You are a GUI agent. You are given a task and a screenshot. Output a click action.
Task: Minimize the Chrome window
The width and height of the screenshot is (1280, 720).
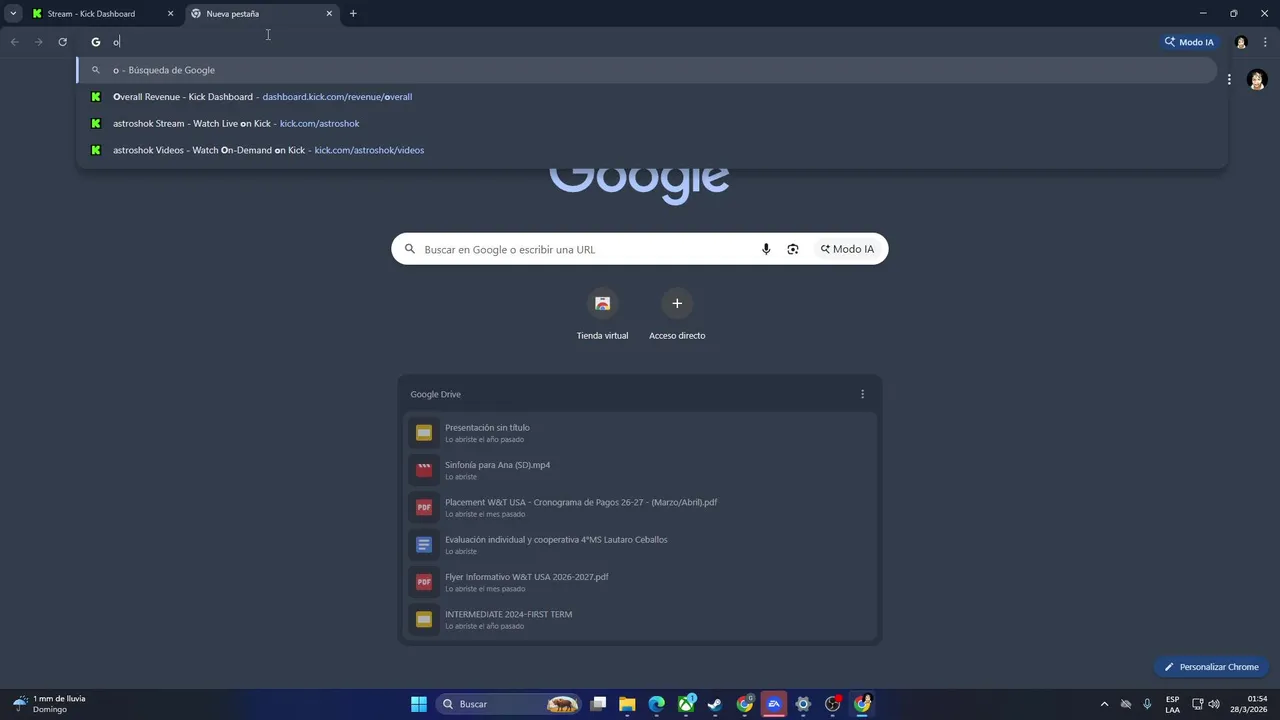tap(1203, 14)
